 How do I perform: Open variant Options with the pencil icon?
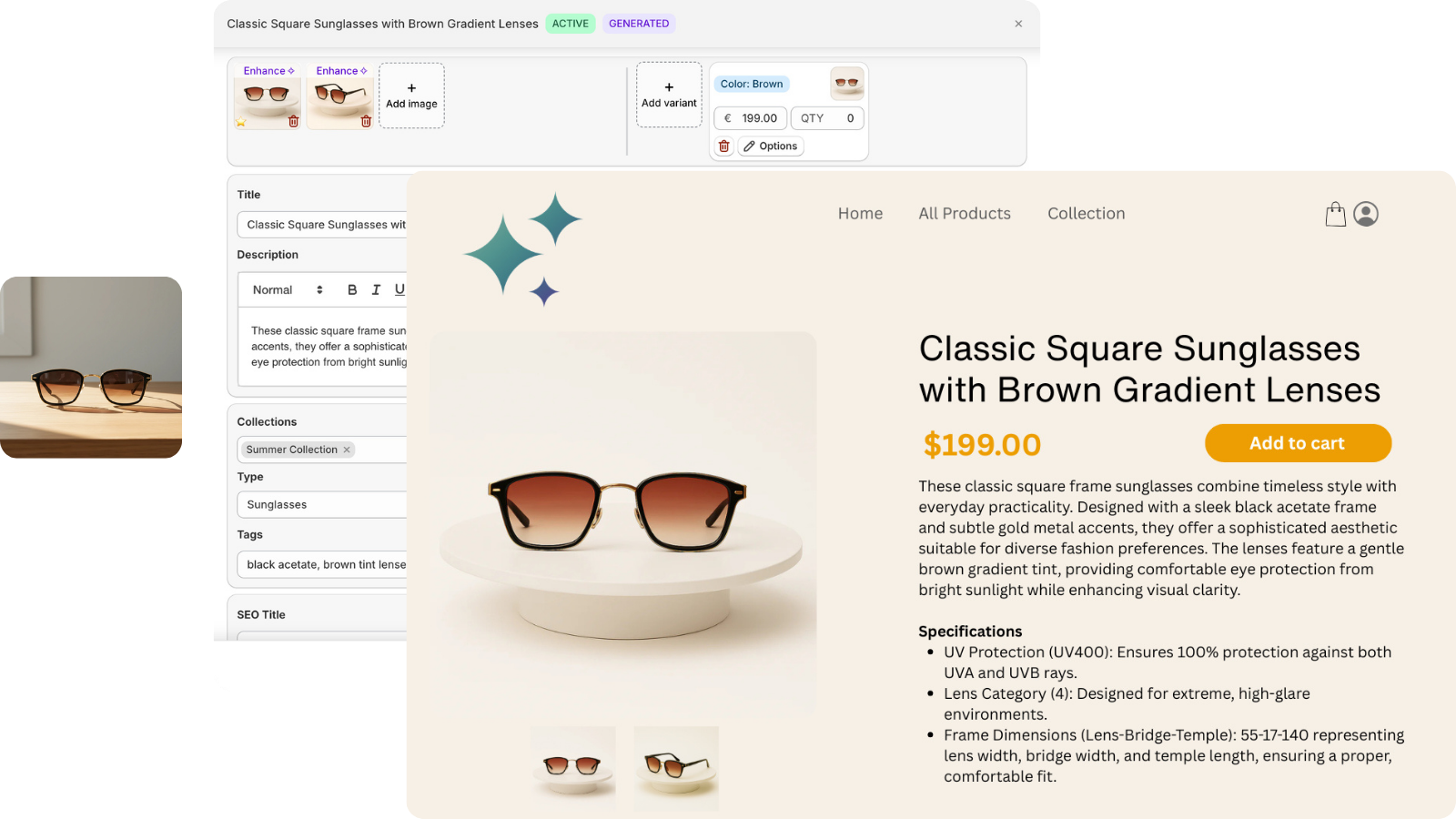(x=771, y=146)
